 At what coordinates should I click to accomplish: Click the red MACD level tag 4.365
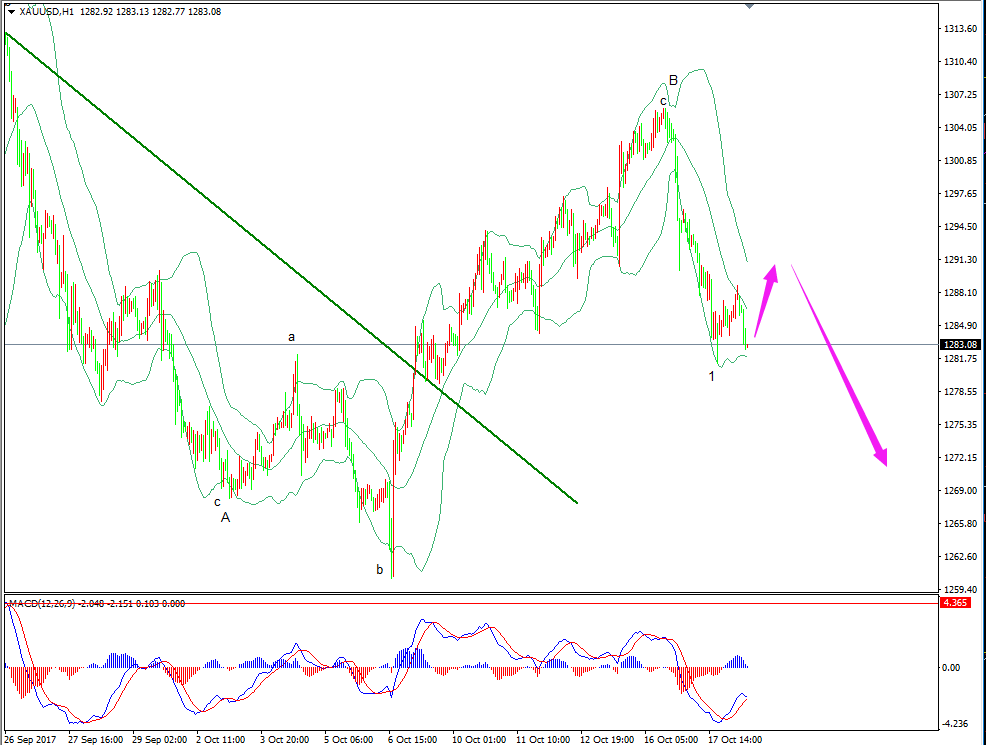click(x=955, y=603)
